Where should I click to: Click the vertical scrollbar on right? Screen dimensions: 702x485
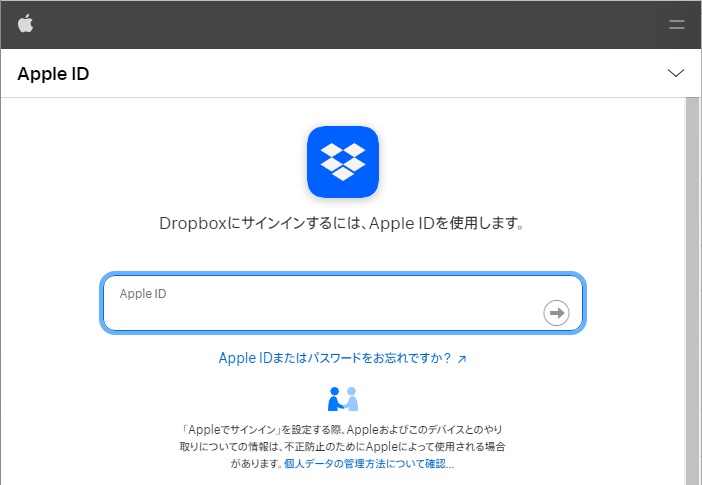coord(693,291)
